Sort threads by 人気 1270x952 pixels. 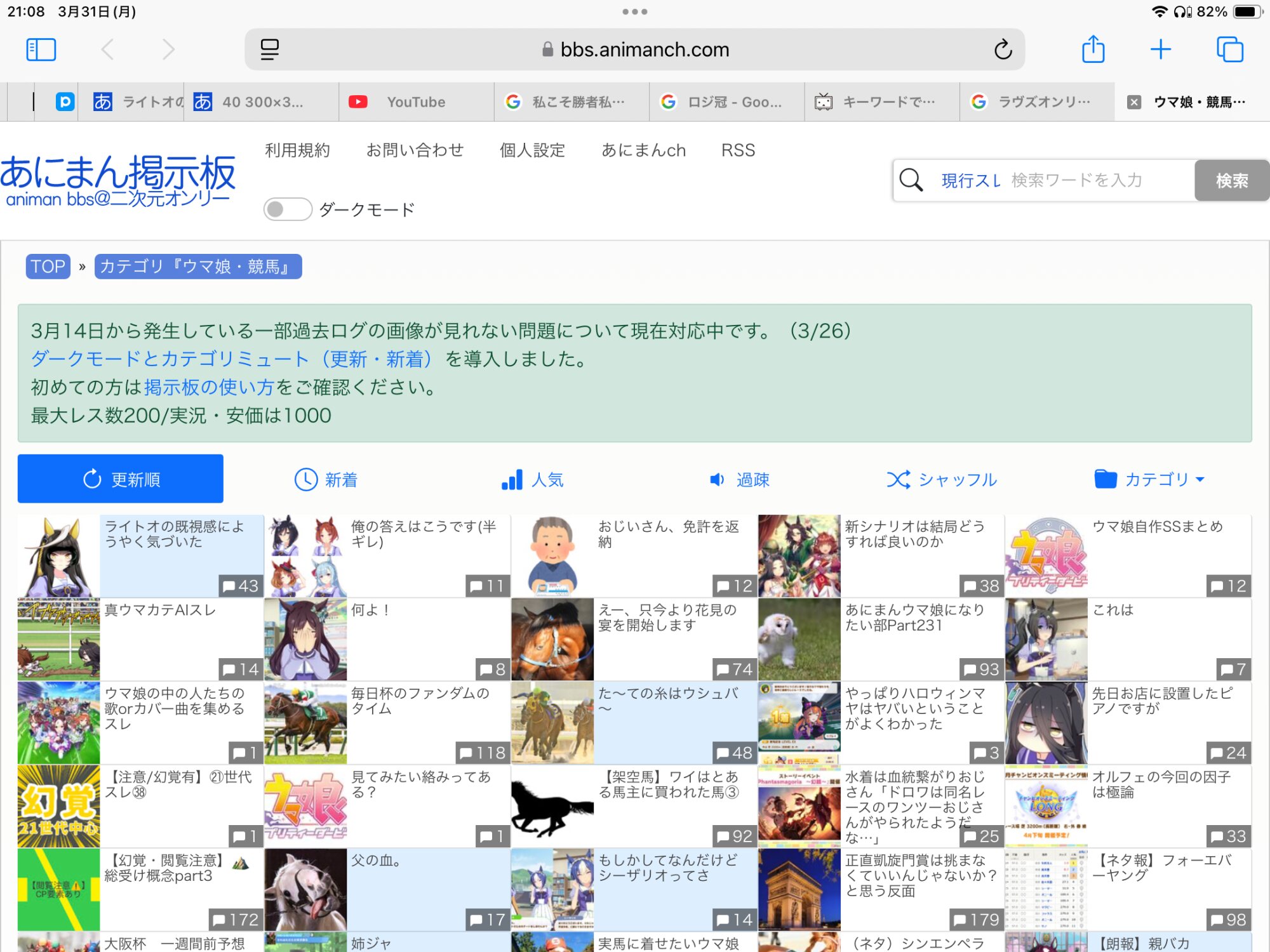pos(532,479)
